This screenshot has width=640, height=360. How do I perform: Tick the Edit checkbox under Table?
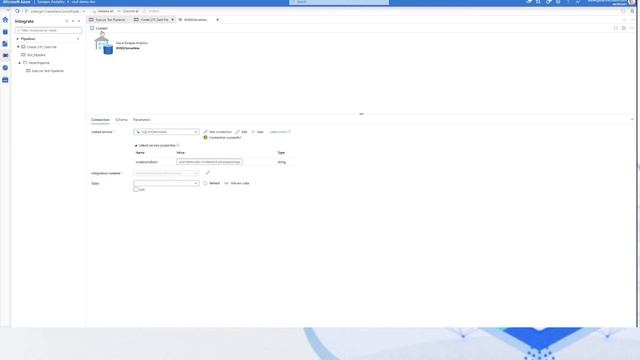coord(136,189)
